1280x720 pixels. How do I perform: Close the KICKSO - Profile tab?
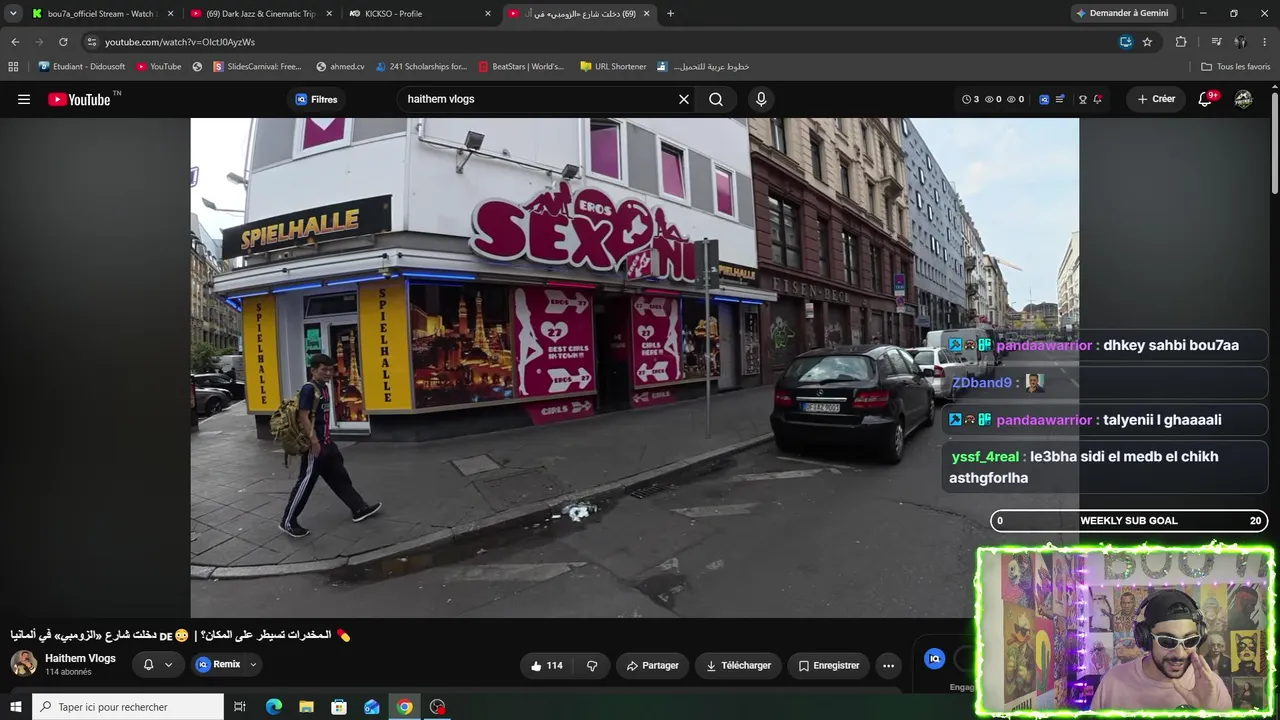point(488,14)
